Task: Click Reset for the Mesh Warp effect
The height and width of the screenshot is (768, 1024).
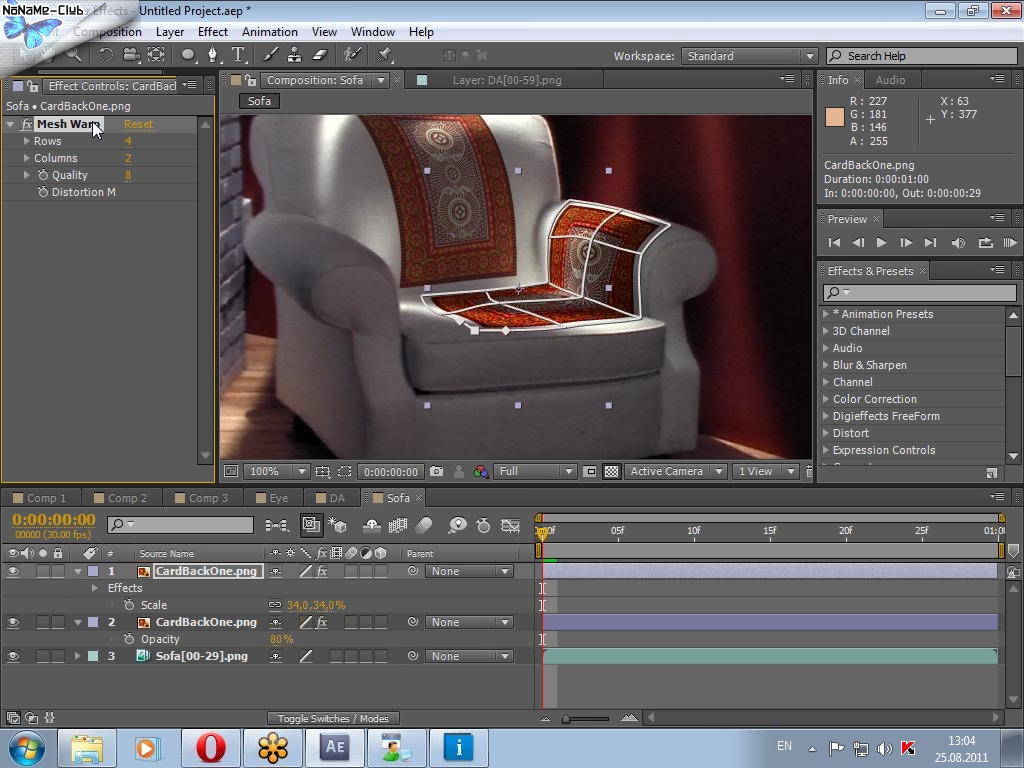Action: pyautogui.click(x=138, y=124)
